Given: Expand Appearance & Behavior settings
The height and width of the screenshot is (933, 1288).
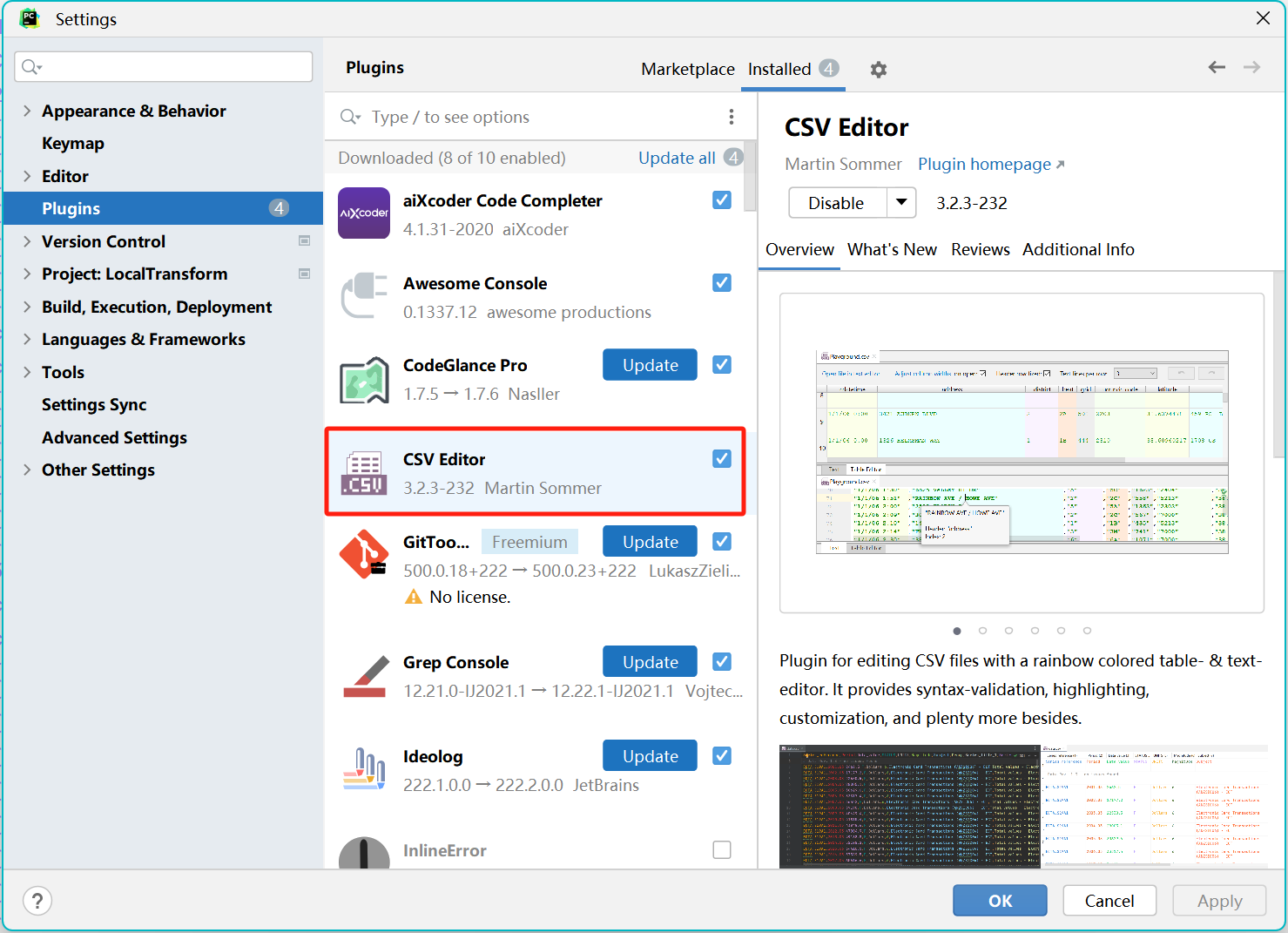Looking at the screenshot, I should point(27,111).
